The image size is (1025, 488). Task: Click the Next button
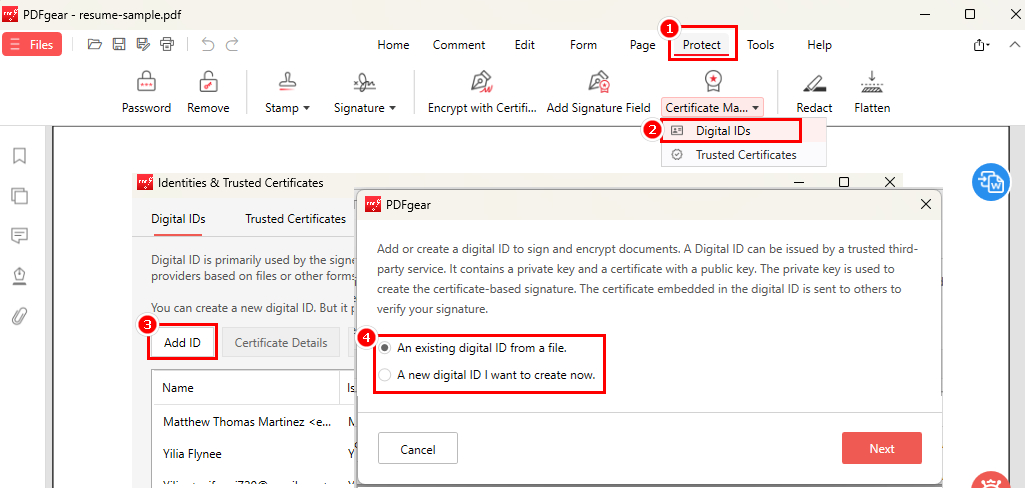(882, 449)
